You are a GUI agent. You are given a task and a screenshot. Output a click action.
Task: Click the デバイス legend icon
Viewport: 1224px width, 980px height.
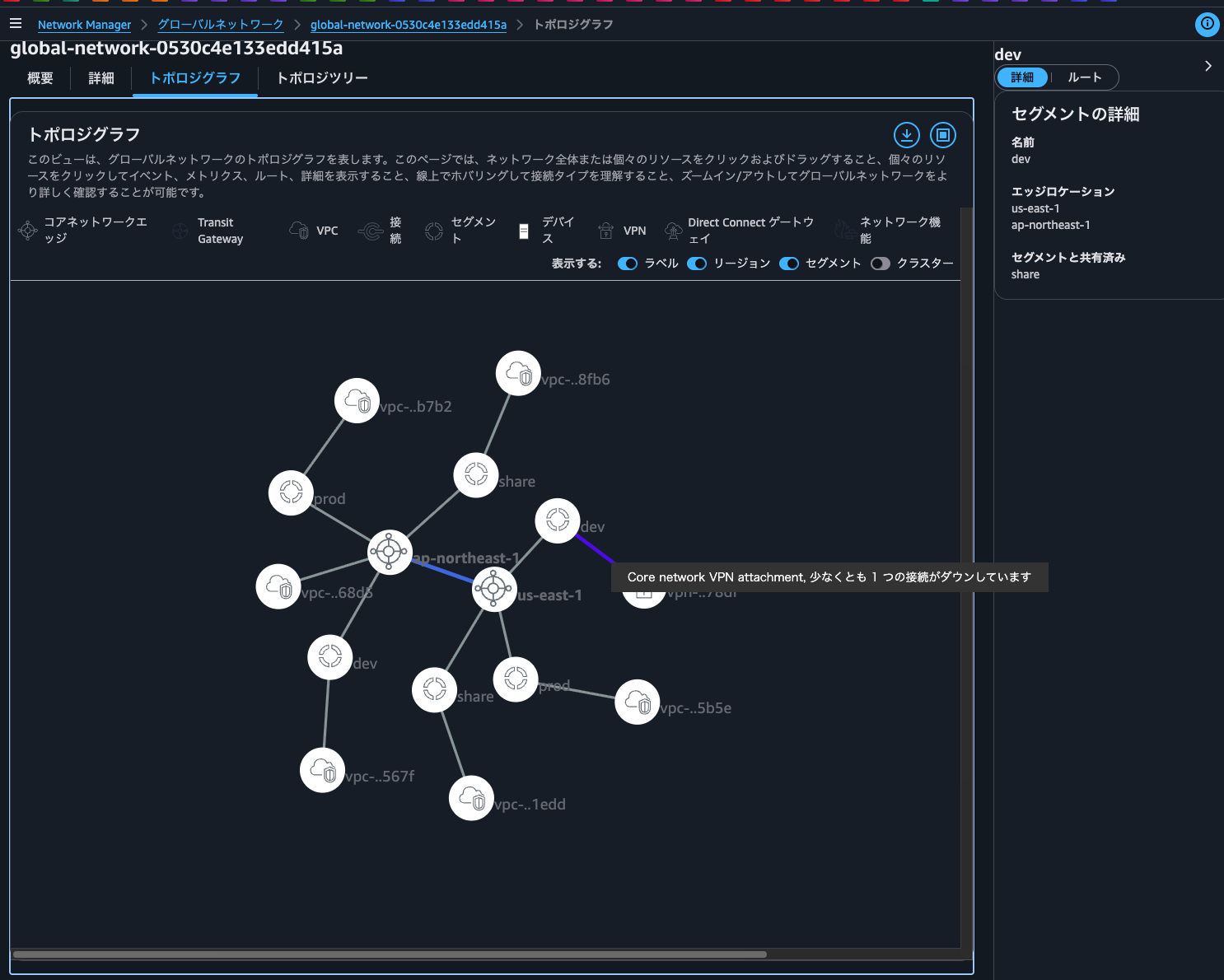(523, 230)
